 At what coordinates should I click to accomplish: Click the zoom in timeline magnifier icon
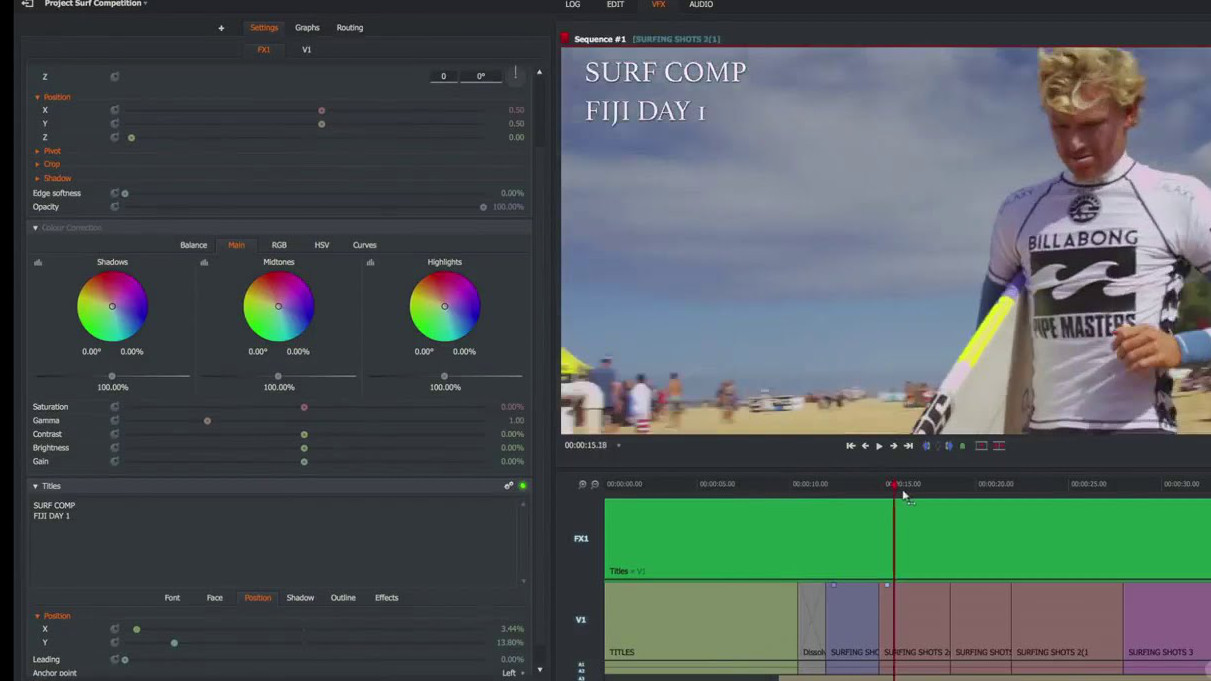pos(582,484)
